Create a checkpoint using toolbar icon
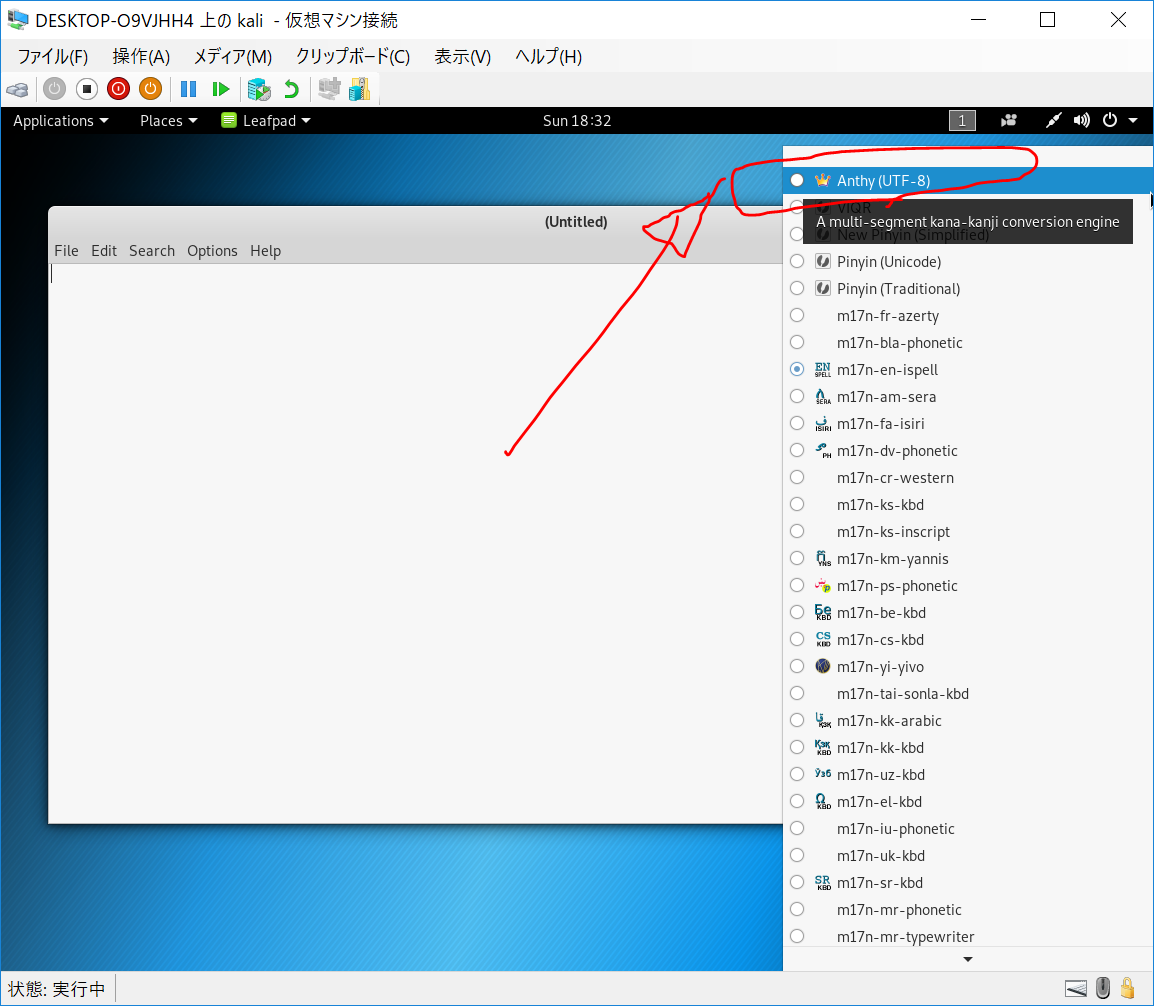Viewport: 1154px width, 1006px height. point(259,89)
